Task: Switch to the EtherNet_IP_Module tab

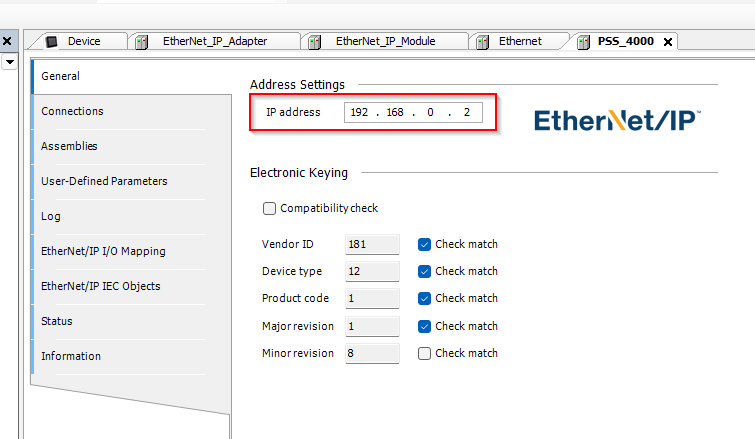Action: 385,41
